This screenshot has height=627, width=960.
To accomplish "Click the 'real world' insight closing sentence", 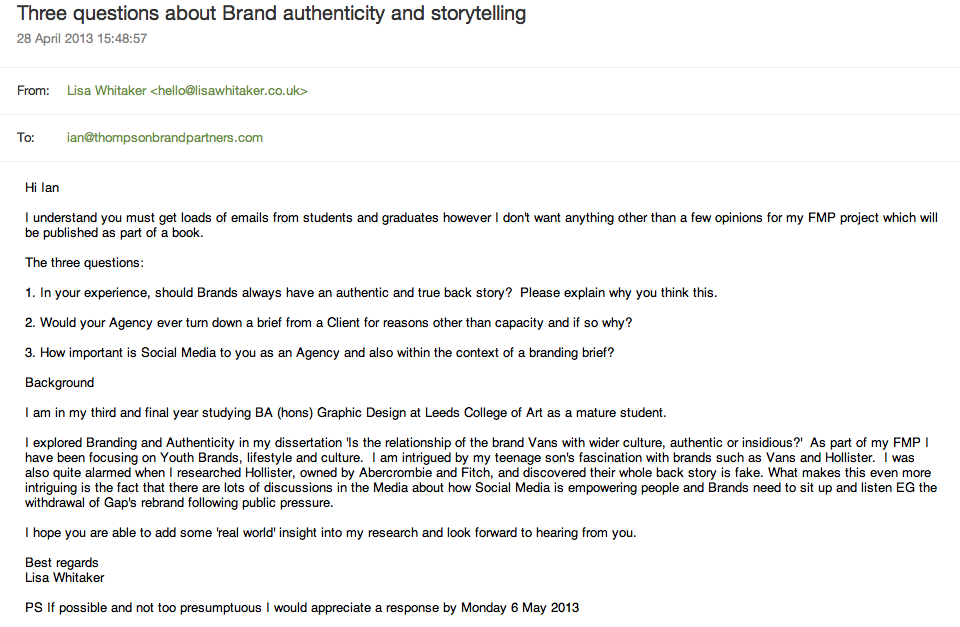I will point(331,532).
